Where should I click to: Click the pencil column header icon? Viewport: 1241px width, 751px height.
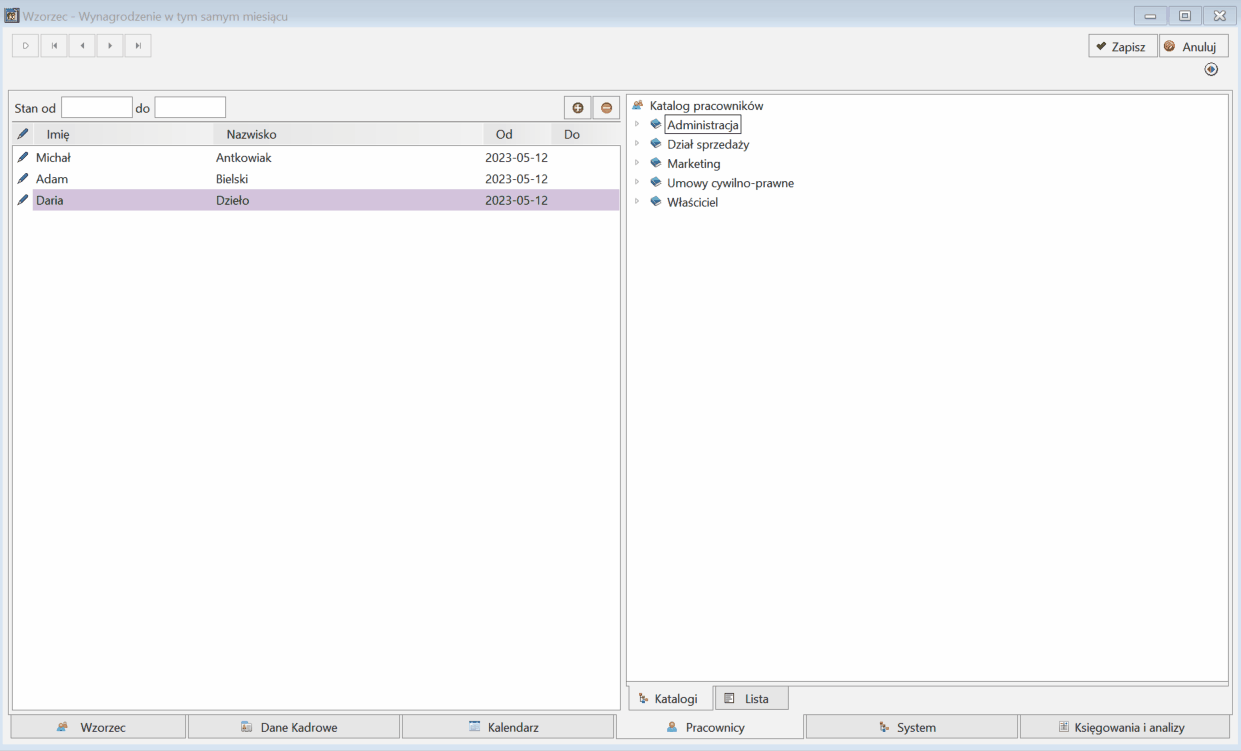pos(23,134)
